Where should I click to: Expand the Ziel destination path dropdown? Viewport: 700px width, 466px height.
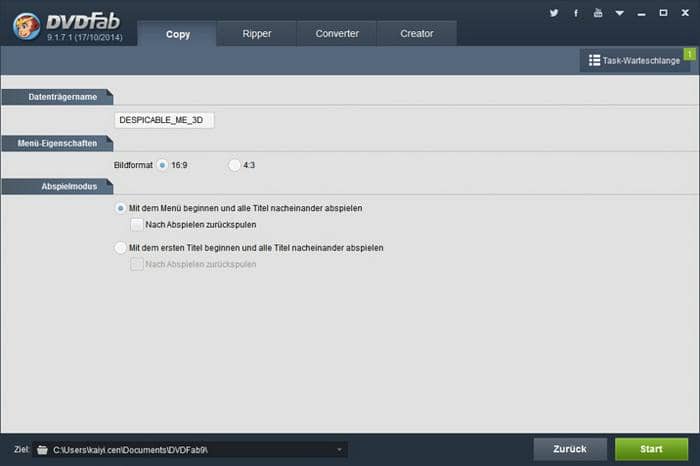pos(339,449)
